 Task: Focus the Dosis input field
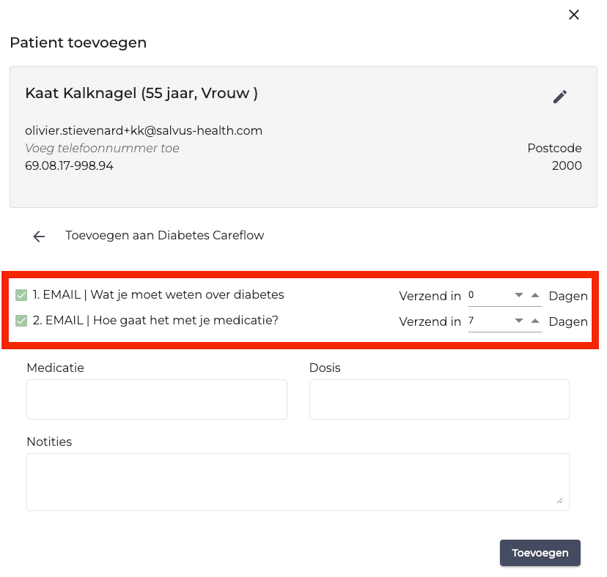438,399
